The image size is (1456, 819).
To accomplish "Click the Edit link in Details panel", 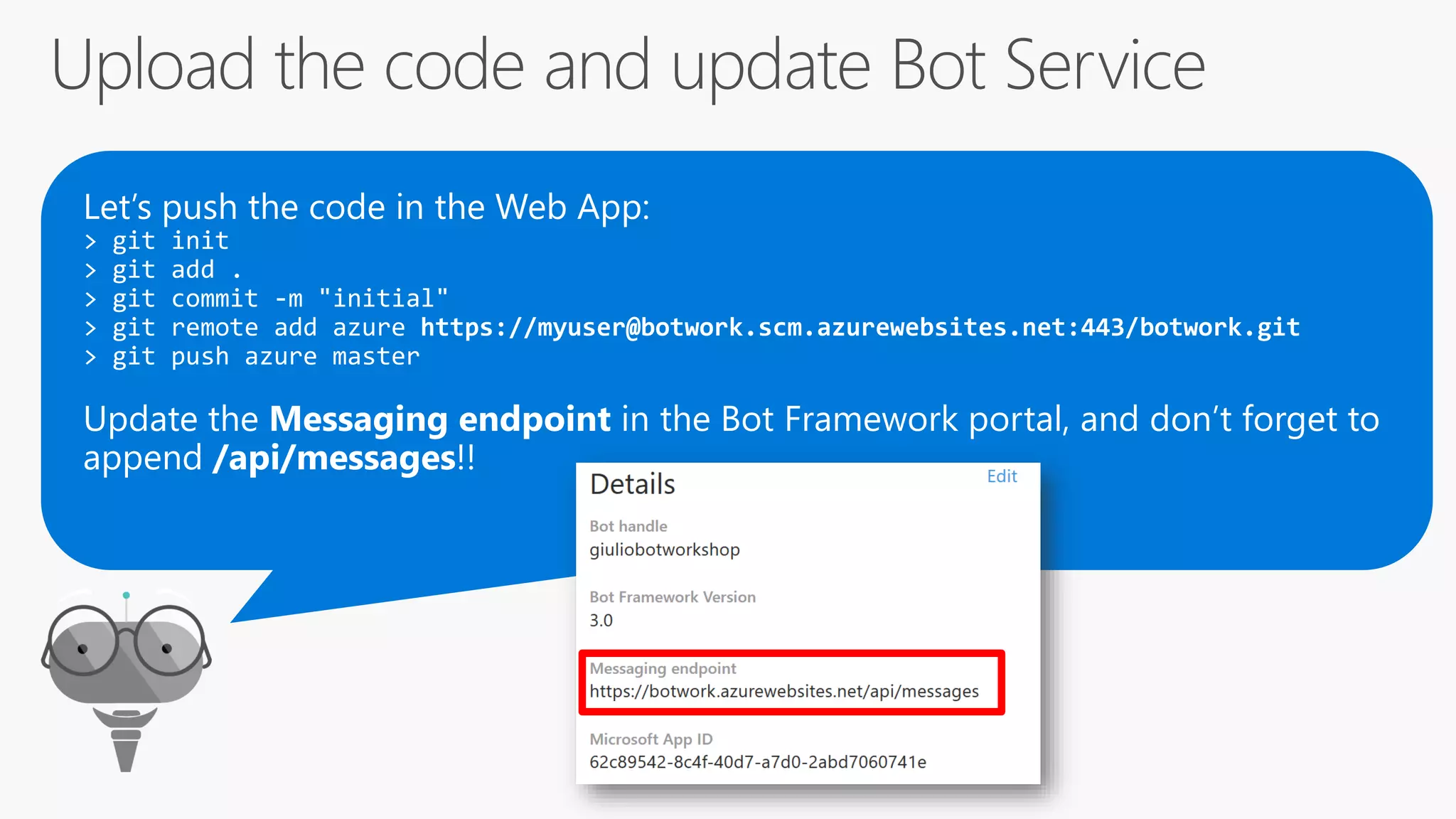I will pos(1001,476).
